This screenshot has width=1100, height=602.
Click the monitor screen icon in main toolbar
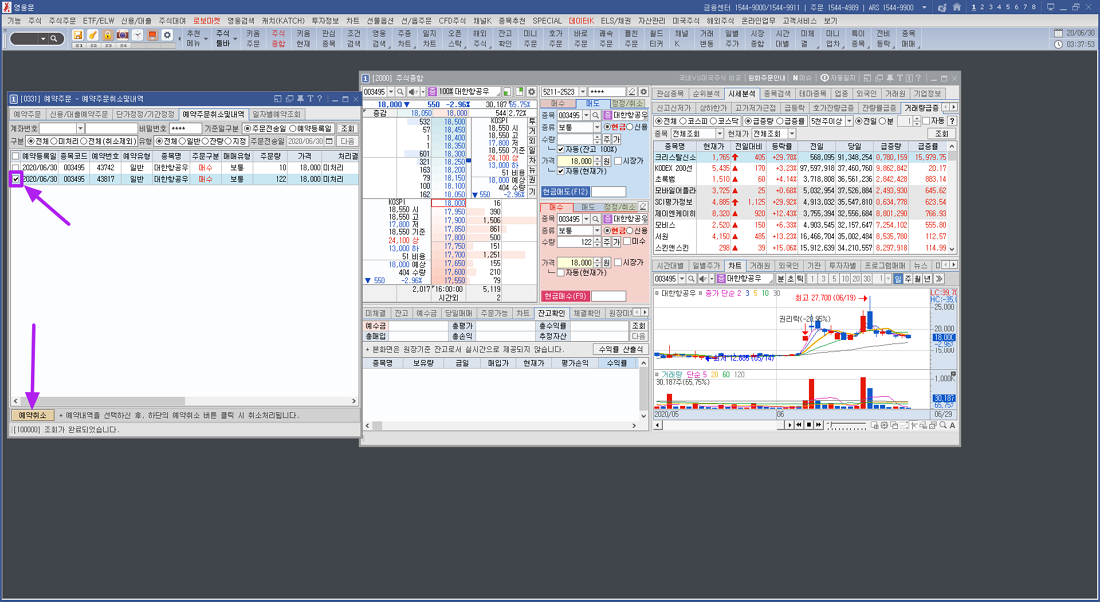(x=152, y=35)
